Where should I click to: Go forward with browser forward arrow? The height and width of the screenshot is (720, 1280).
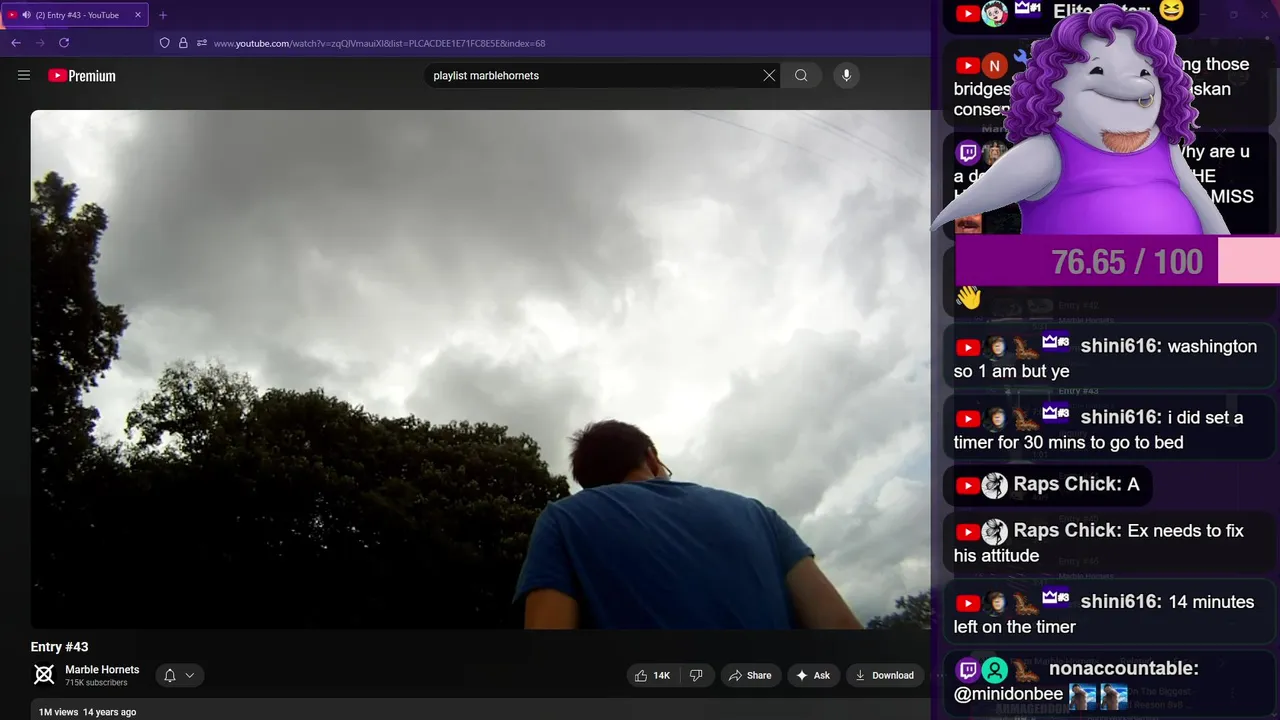coord(40,43)
